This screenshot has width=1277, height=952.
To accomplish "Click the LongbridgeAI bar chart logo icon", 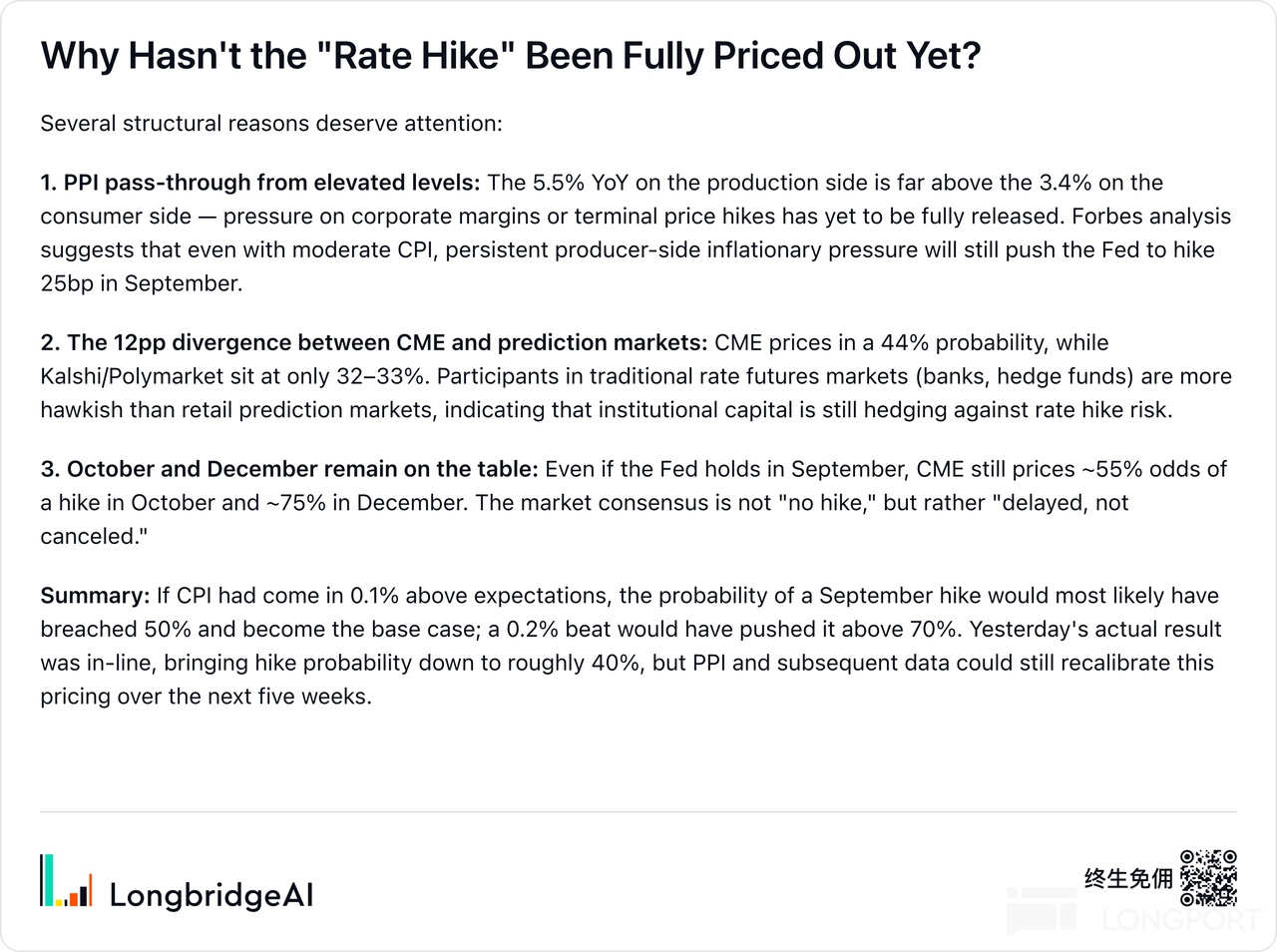I will pos(66,880).
